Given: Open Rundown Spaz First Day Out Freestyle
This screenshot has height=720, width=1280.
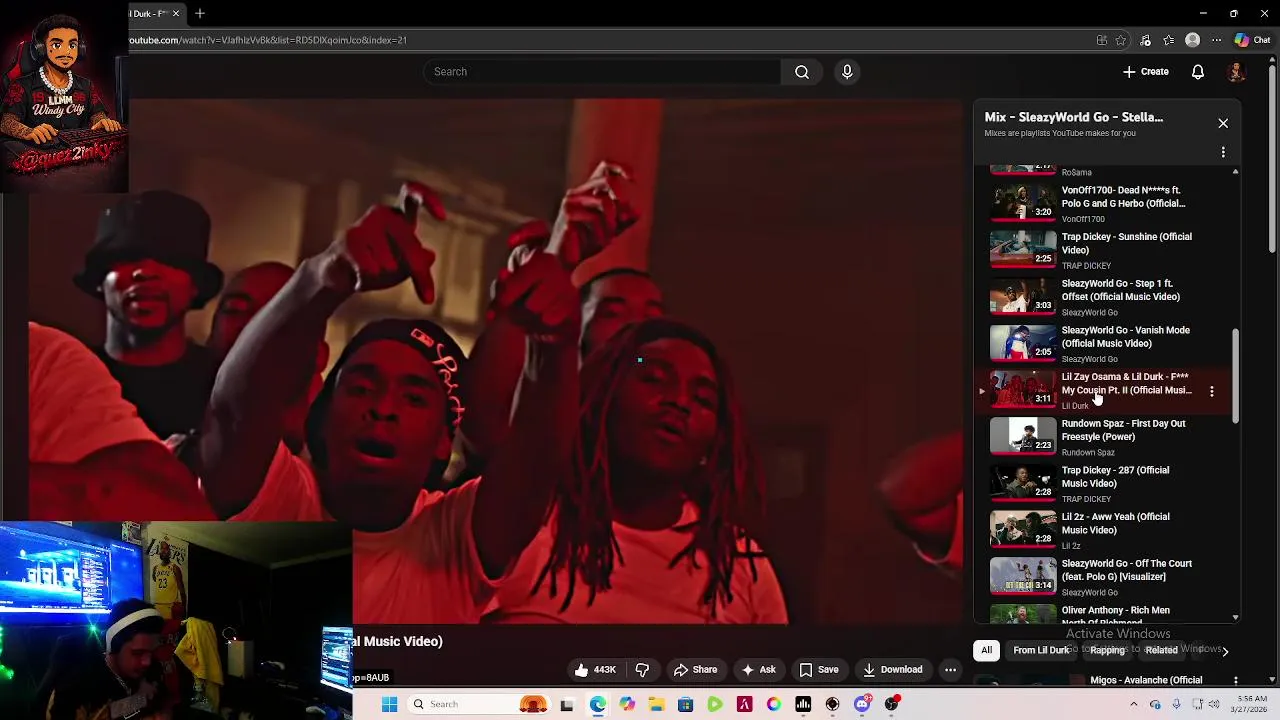Looking at the screenshot, I should point(1123,430).
